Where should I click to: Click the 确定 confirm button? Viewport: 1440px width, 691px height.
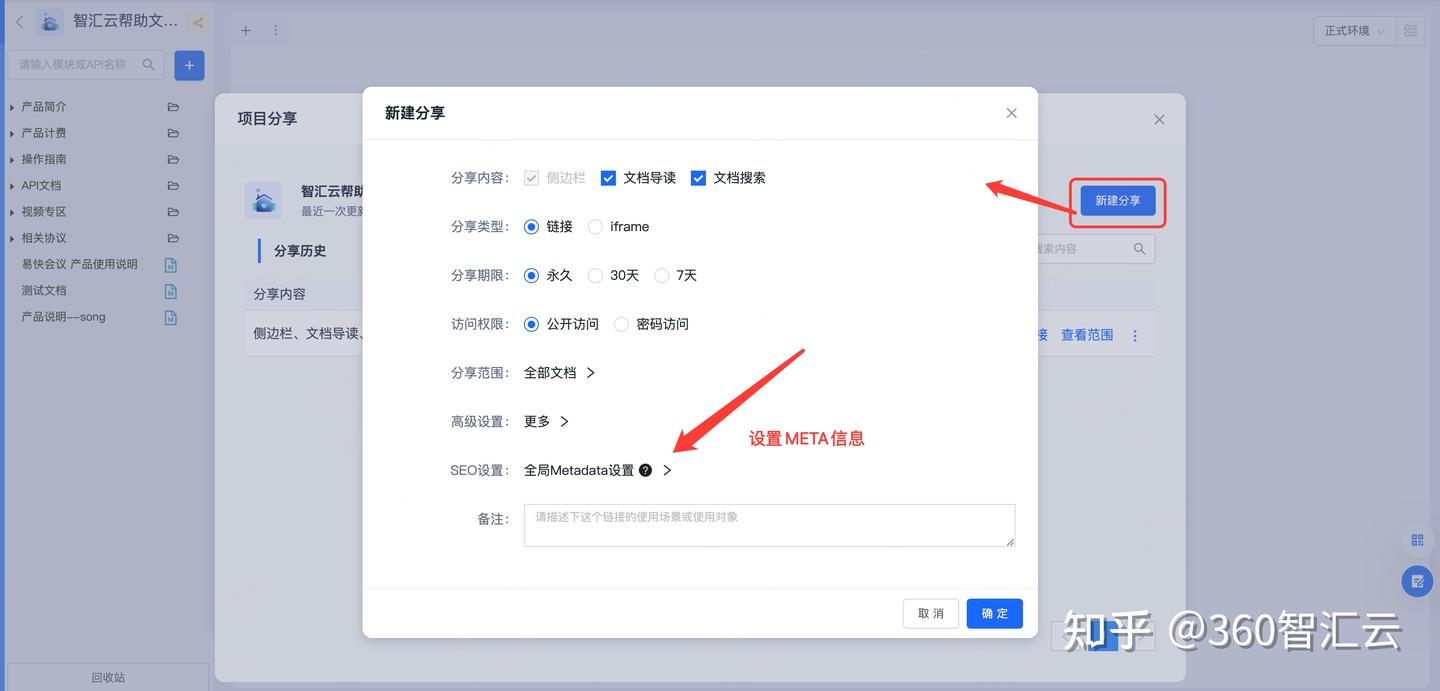(x=994, y=614)
